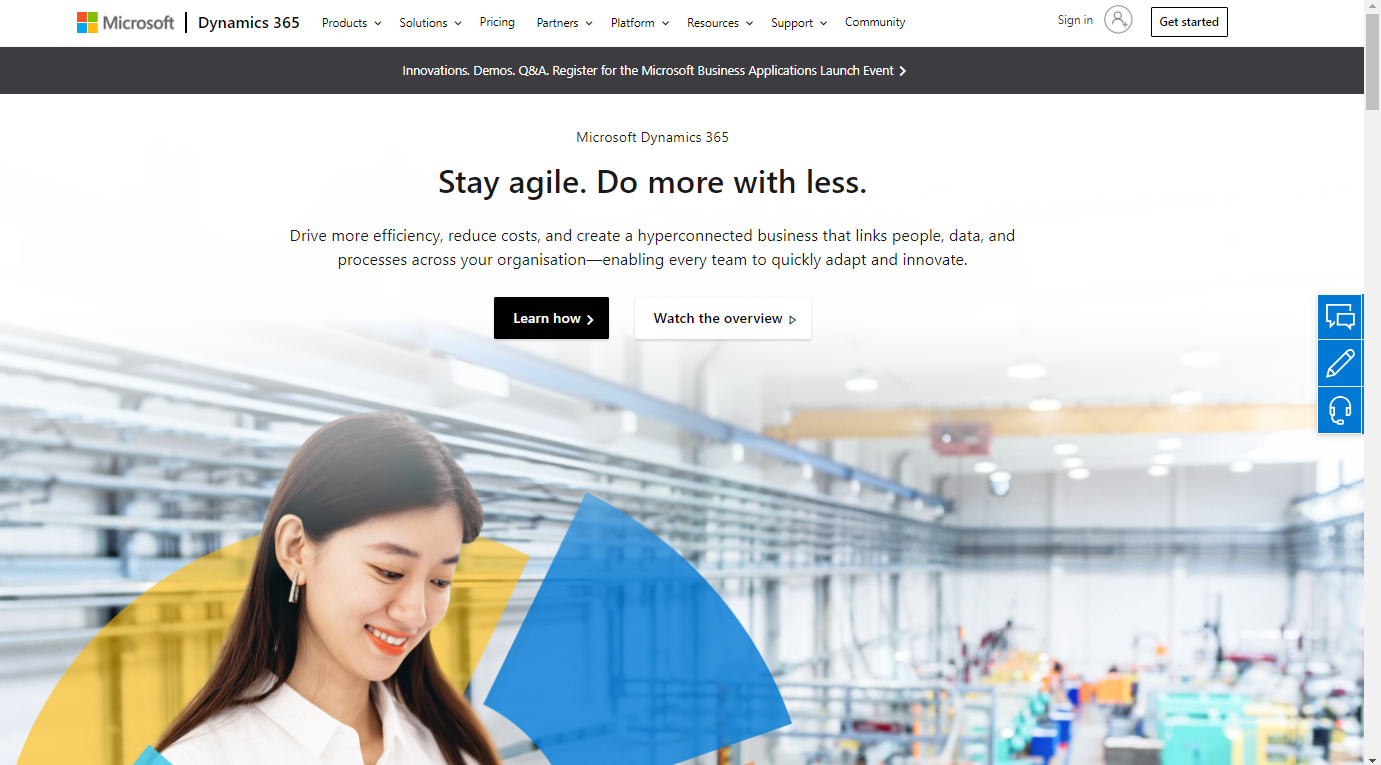Open the Dynamics 365 home link
This screenshot has width=1381, height=765.
click(249, 22)
